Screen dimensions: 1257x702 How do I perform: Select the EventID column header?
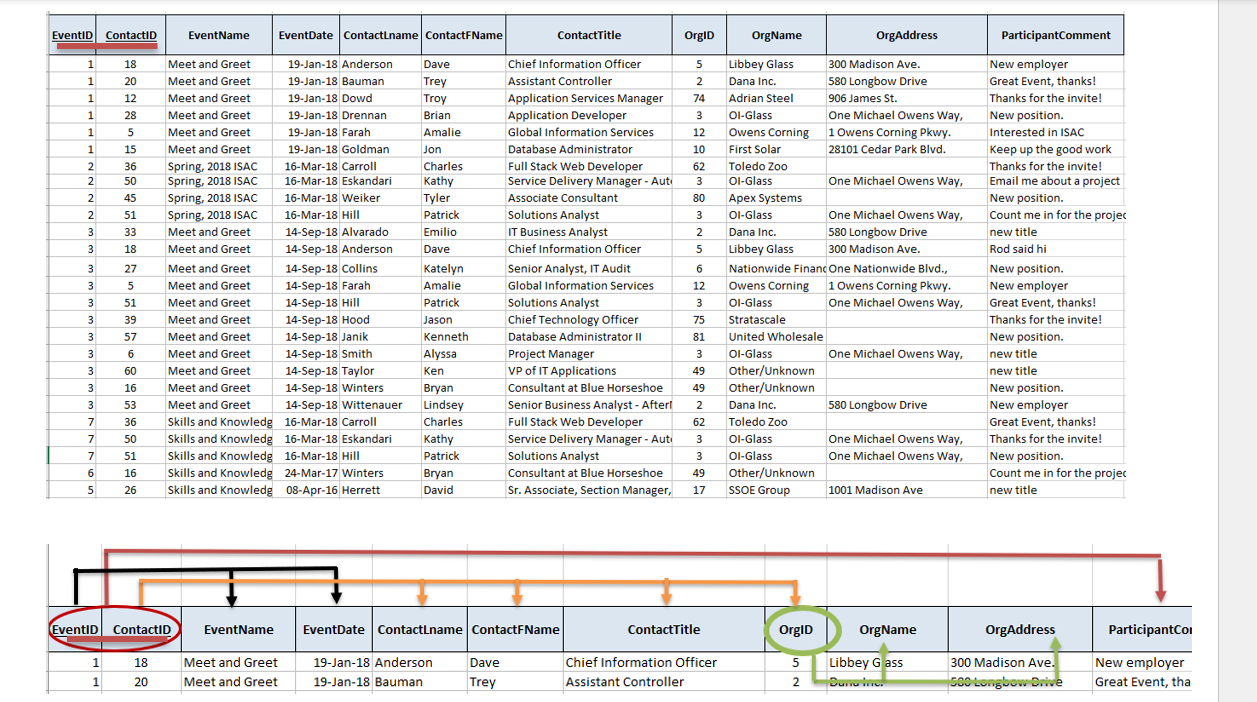point(70,34)
